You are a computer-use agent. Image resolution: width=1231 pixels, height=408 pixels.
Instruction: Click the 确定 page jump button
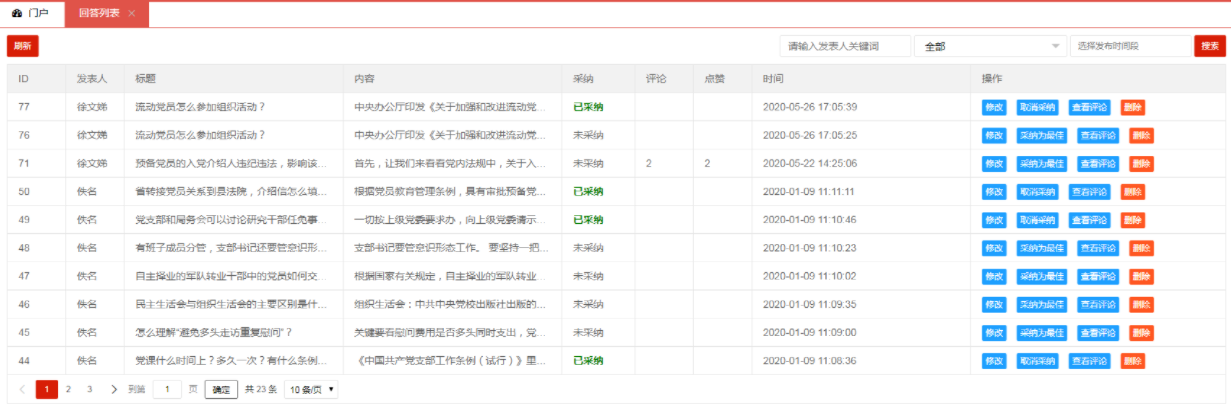click(x=221, y=389)
